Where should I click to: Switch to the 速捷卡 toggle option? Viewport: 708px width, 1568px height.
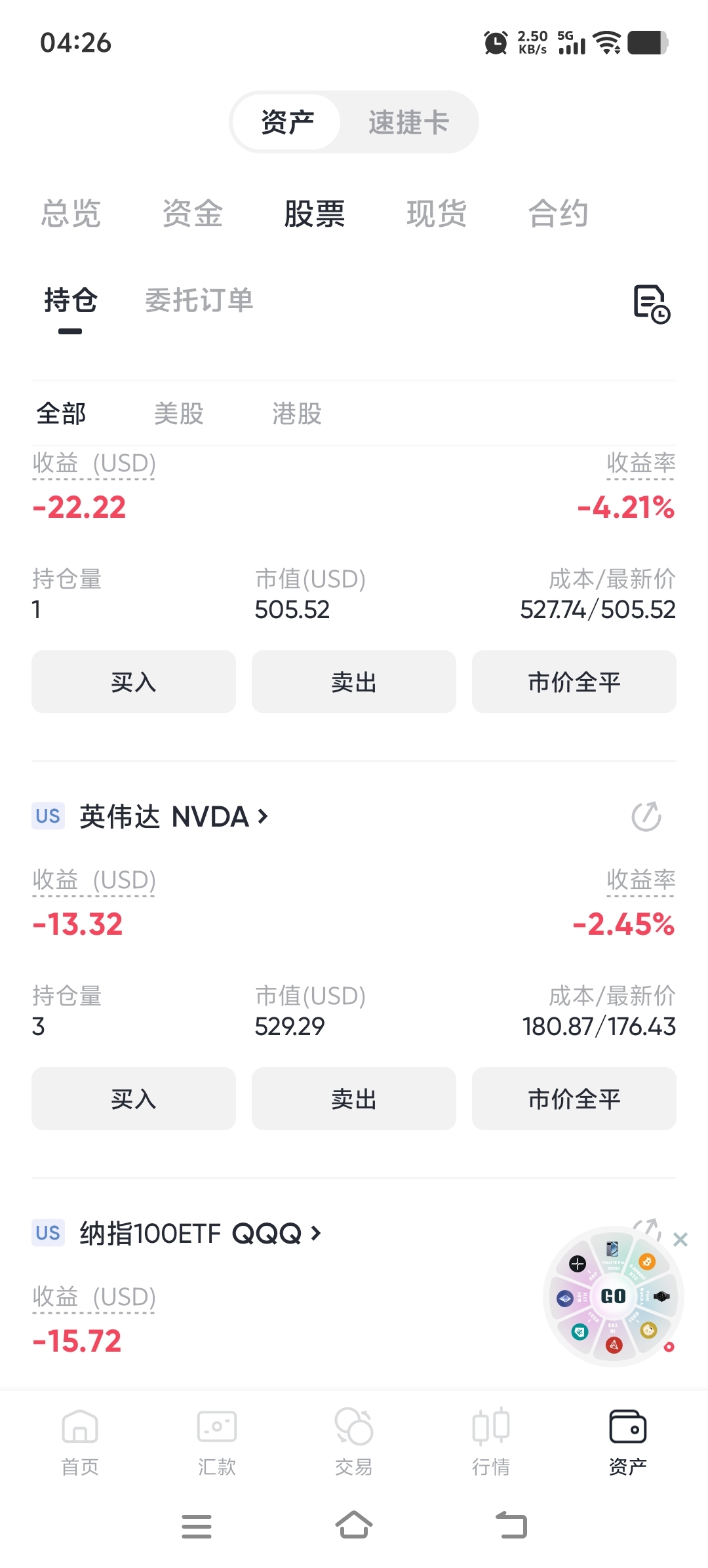pos(408,122)
